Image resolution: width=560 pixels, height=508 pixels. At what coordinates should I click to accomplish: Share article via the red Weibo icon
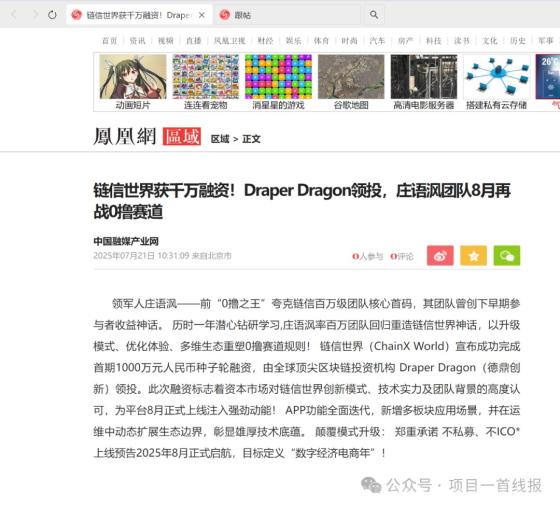(440, 255)
